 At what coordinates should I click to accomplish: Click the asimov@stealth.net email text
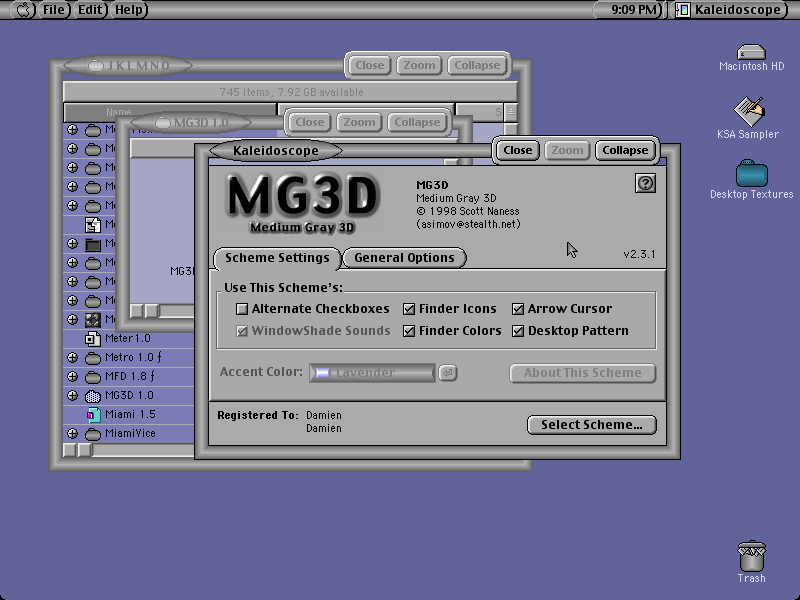point(468,224)
